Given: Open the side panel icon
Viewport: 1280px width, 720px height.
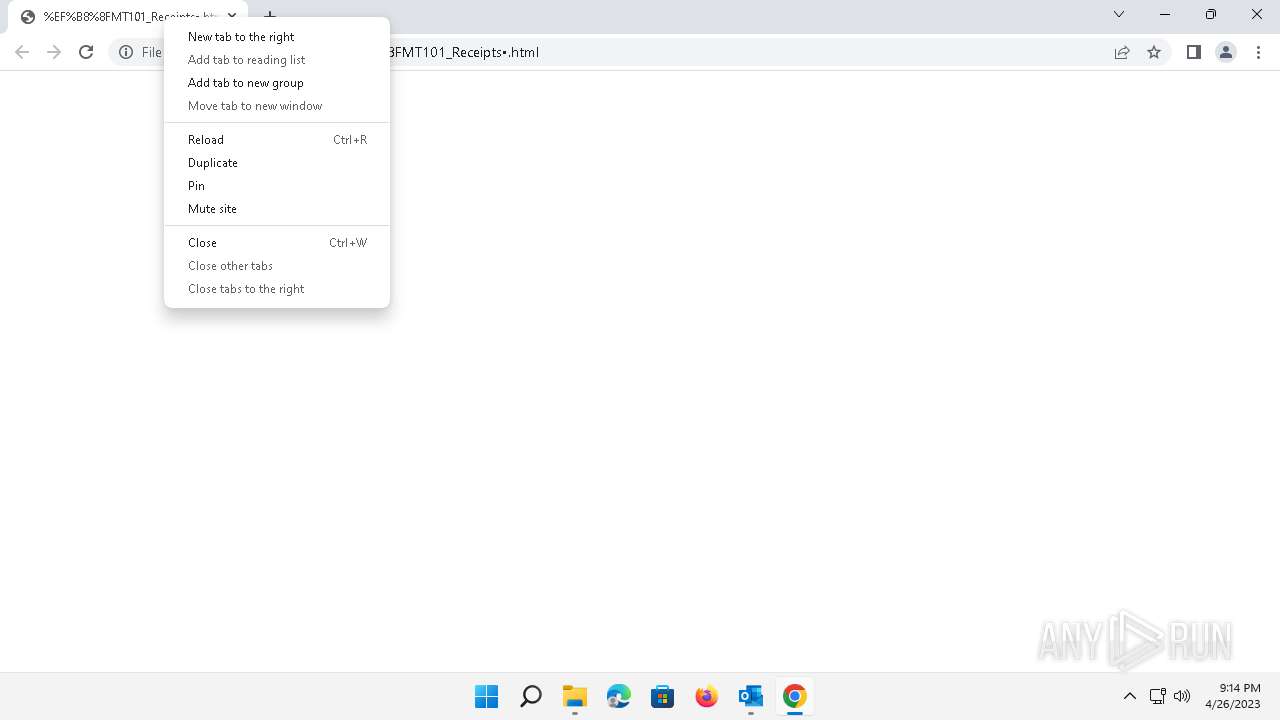Looking at the screenshot, I should pyautogui.click(x=1193, y=52).
